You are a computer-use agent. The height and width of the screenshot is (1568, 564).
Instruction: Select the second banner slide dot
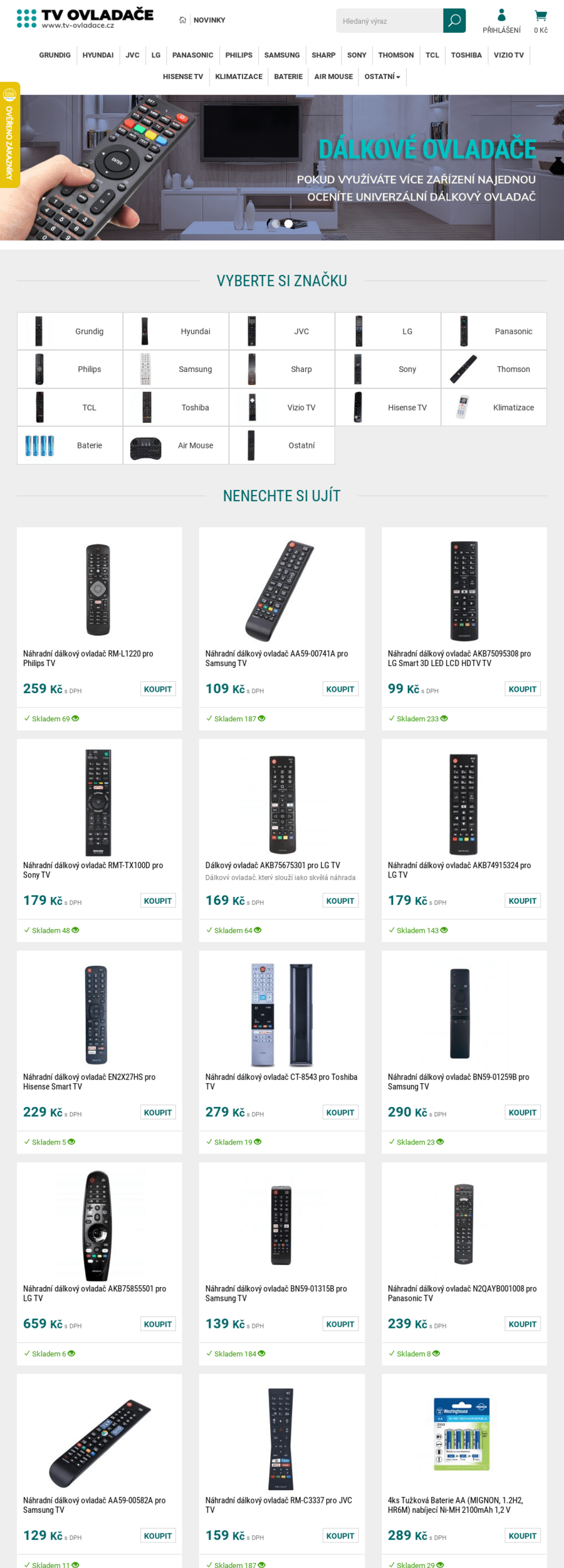click(x=288, y=224)
